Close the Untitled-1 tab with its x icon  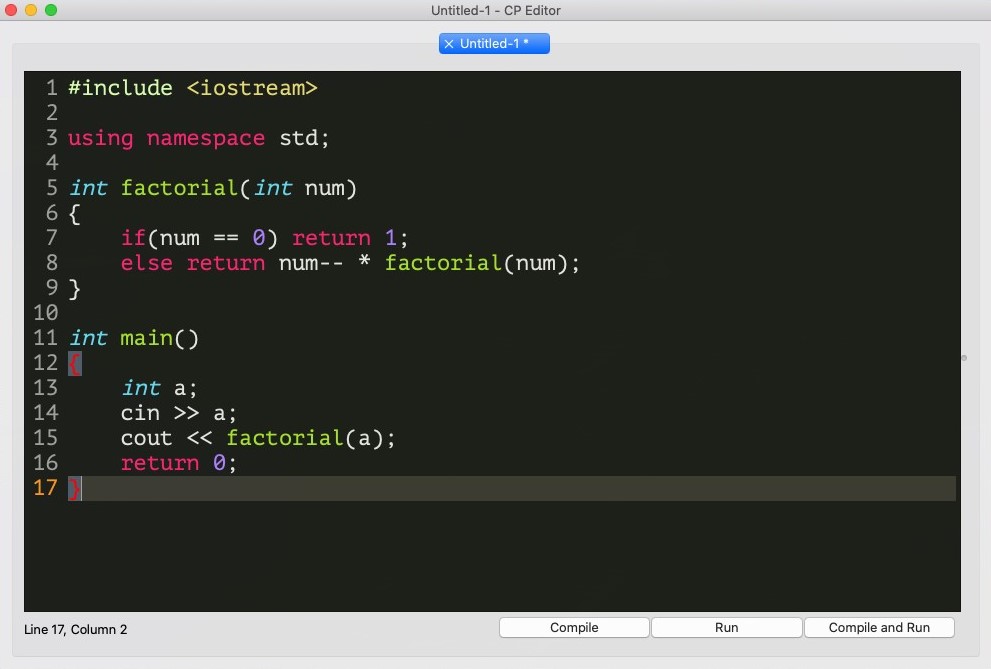449,44
